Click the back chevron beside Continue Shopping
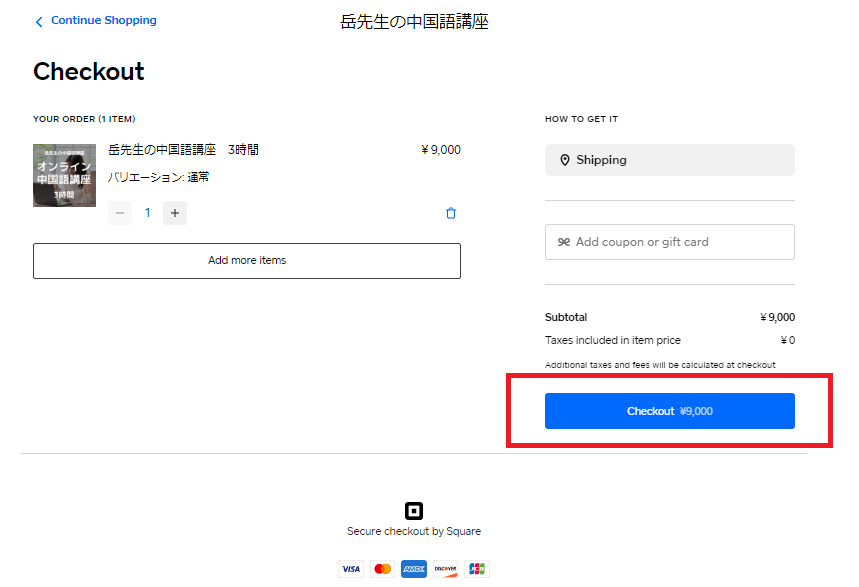This screenshot has width=859, height=587. click(x=39, y=22)
